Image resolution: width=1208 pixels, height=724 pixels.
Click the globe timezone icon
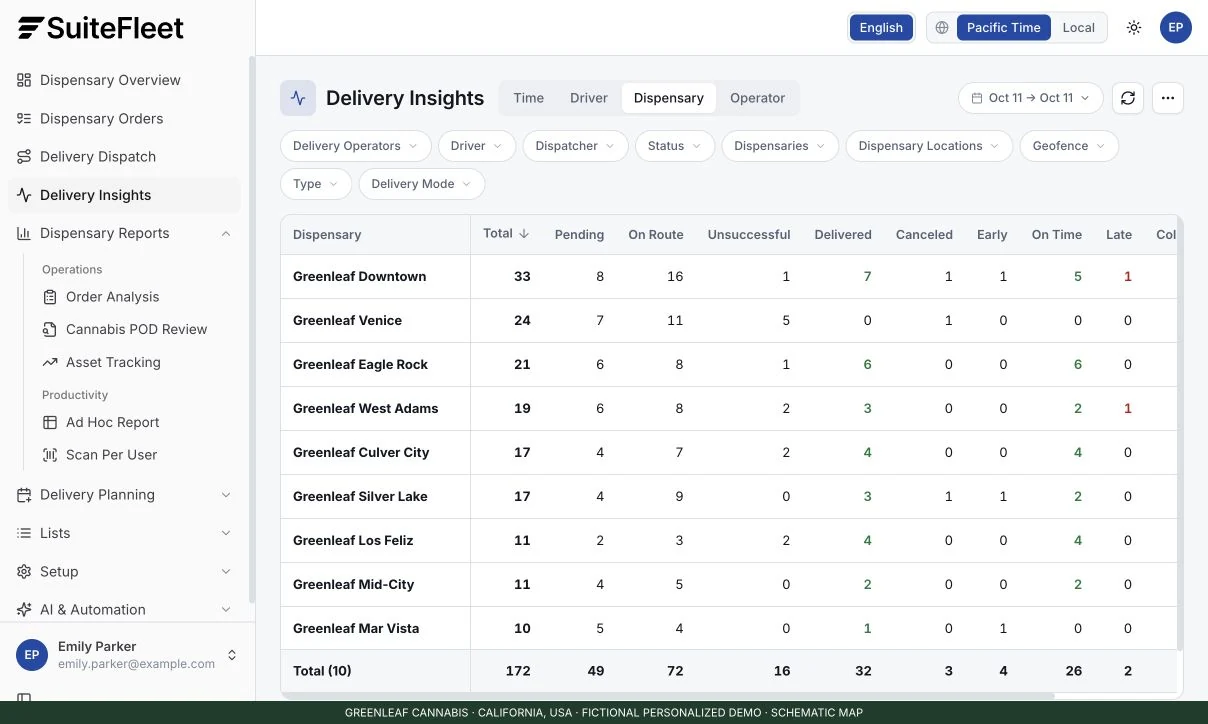click(x=942, y=28)
